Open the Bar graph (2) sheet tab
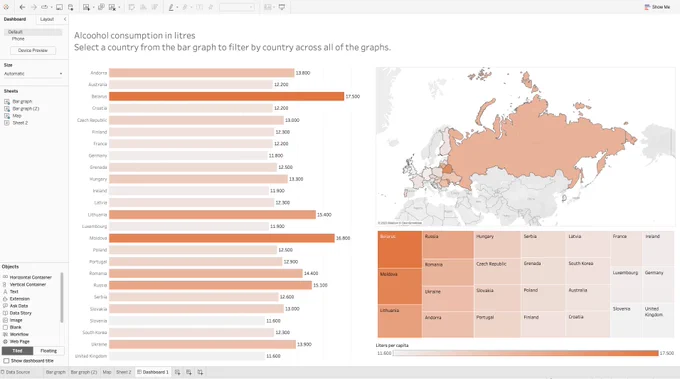 coord(84,372)
